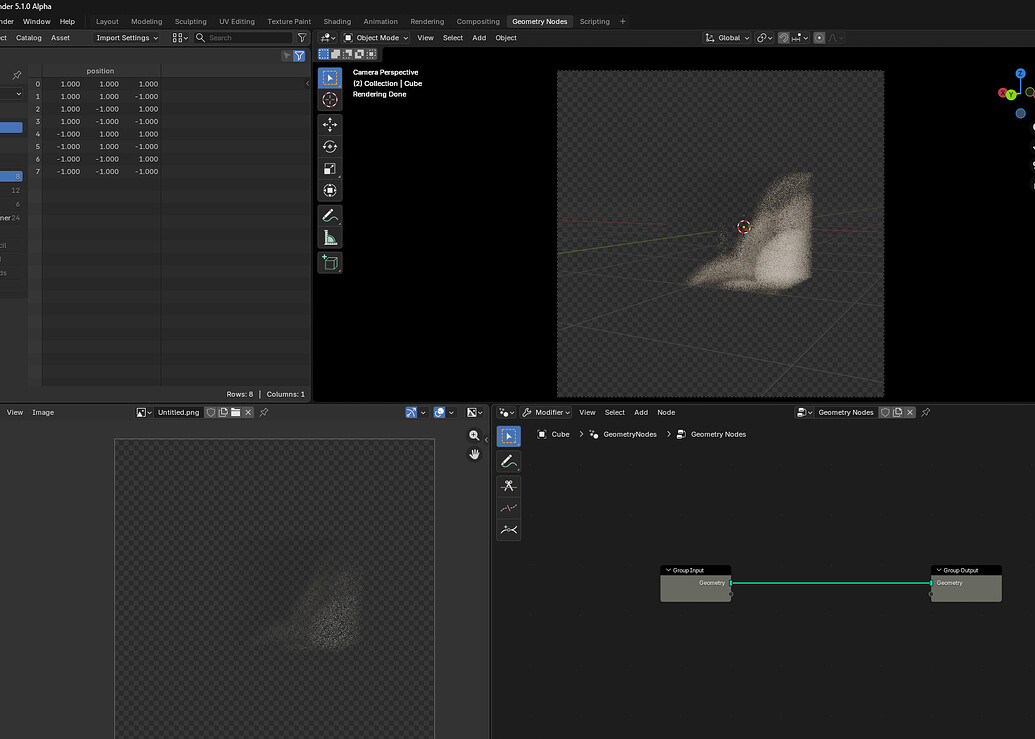Select the node editor Select Box tool
Viewport: 1035px width, 739px height.
(x=508, y=436)
